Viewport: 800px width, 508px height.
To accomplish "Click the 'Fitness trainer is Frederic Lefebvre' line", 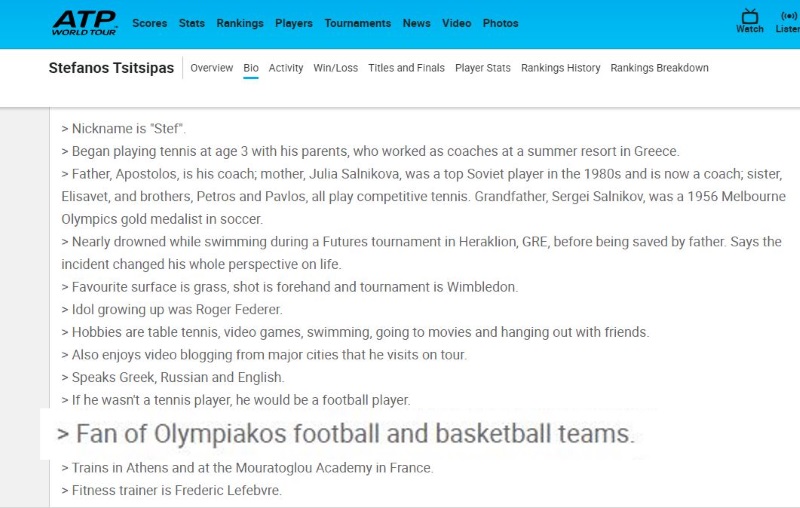I will tap(171, 490).
